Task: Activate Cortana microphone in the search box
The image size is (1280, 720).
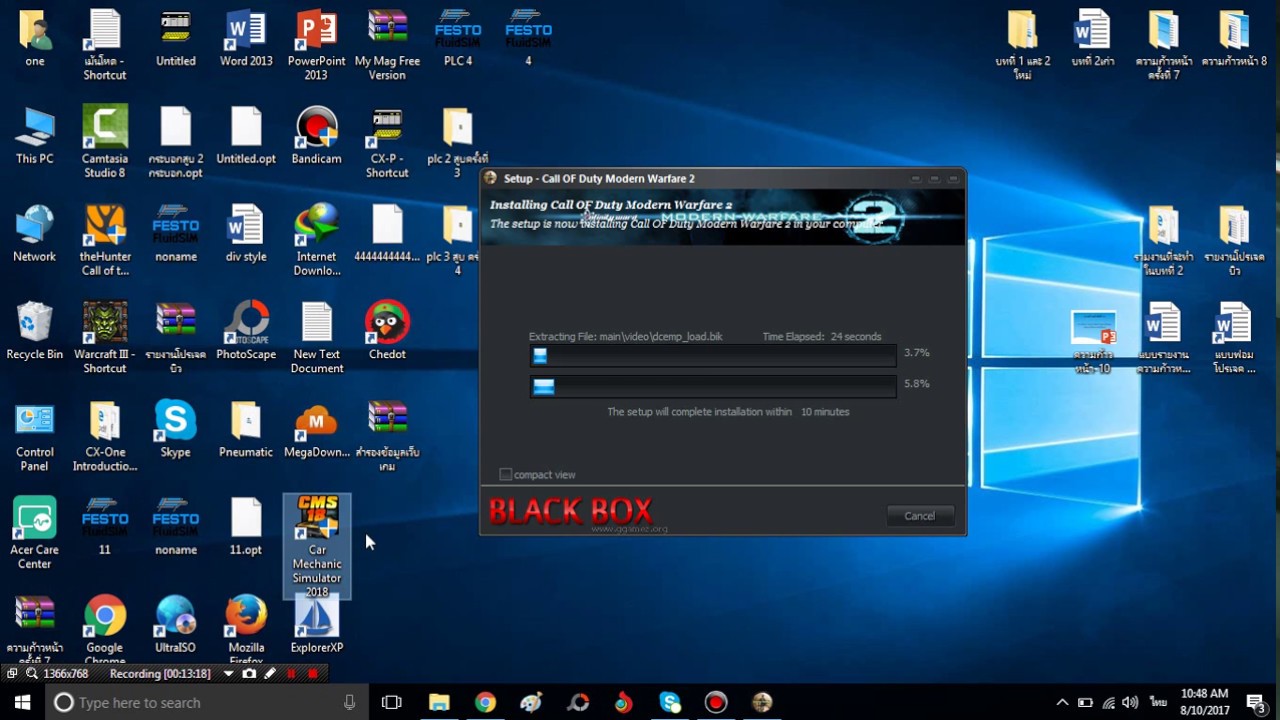Action: (349, 702)
